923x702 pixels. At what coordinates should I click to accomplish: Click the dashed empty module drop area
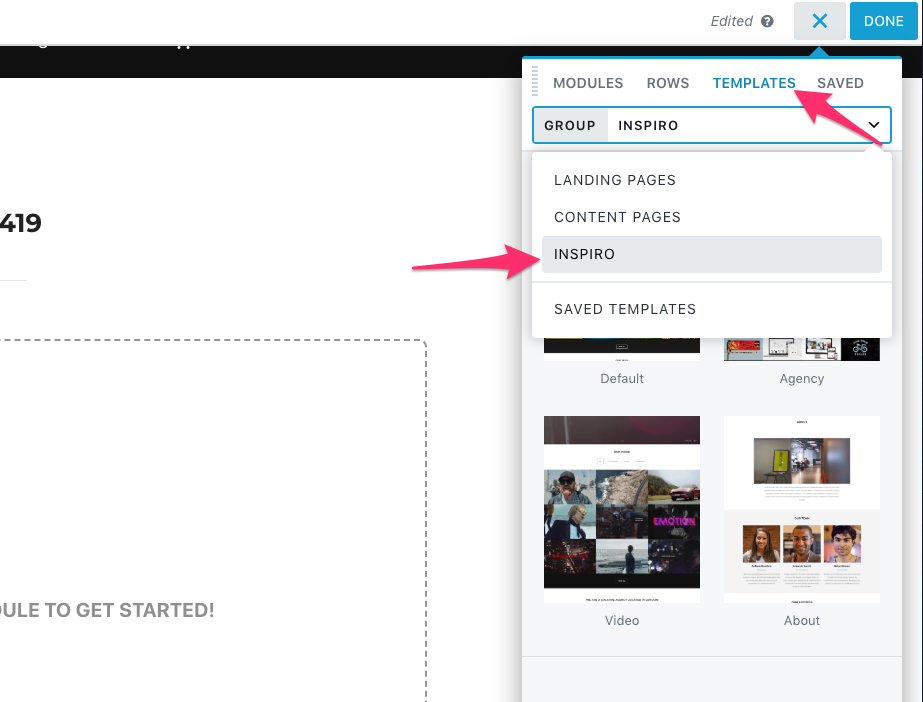click(x=212, y=520)
